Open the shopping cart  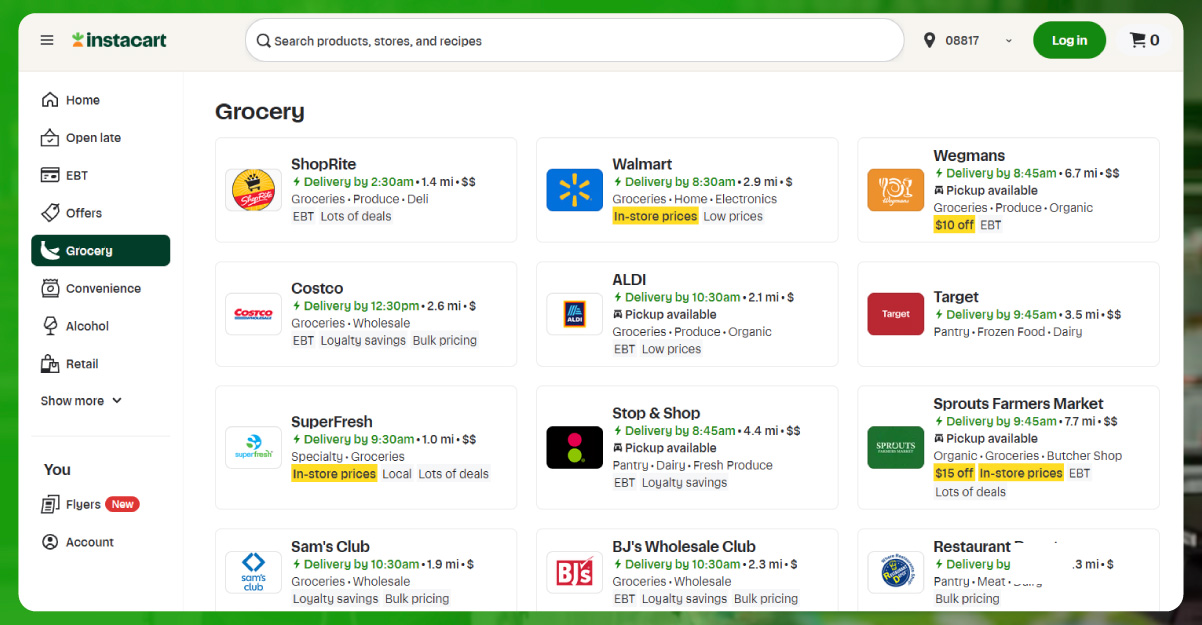1144,40
